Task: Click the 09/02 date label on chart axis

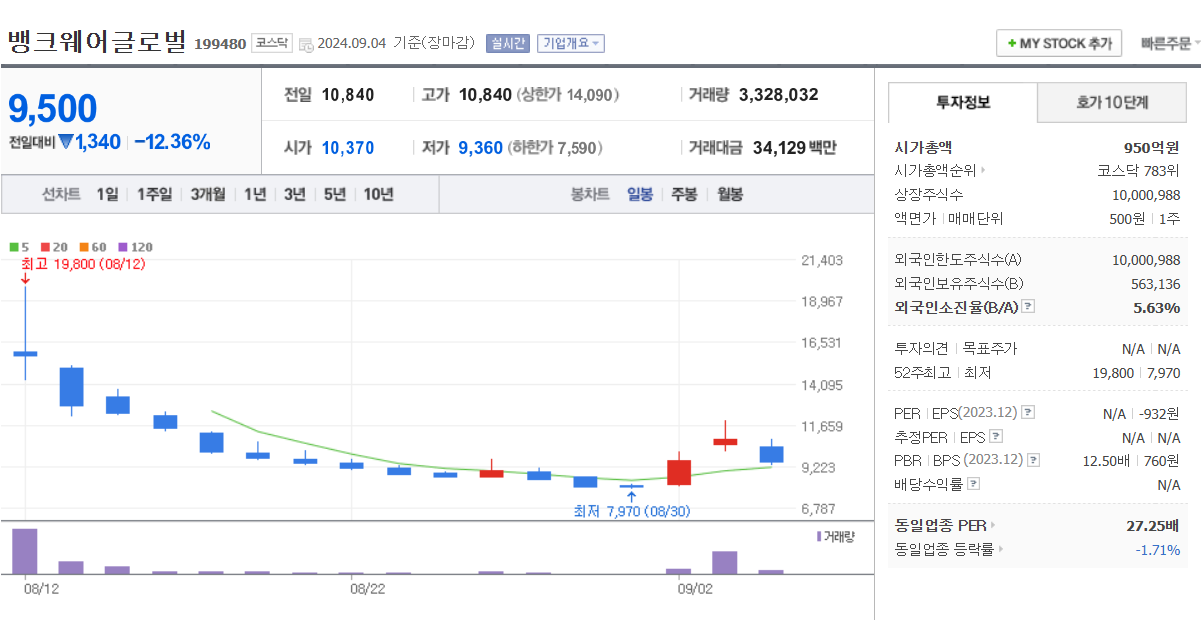Action: tap(694, 590)
